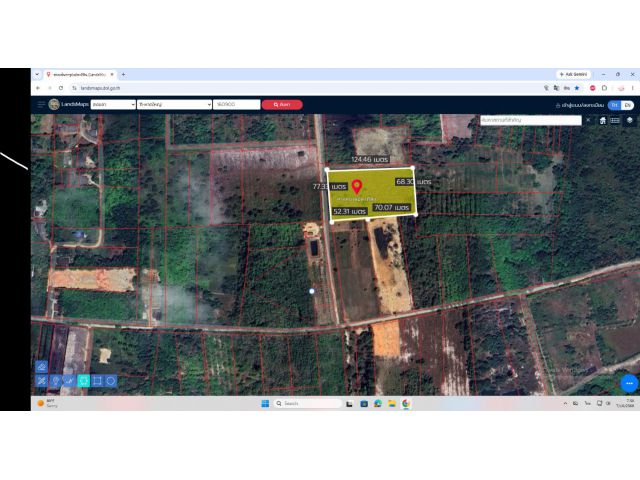Open the list view icon on map
The image size is (640, 480).
point(615,120)
